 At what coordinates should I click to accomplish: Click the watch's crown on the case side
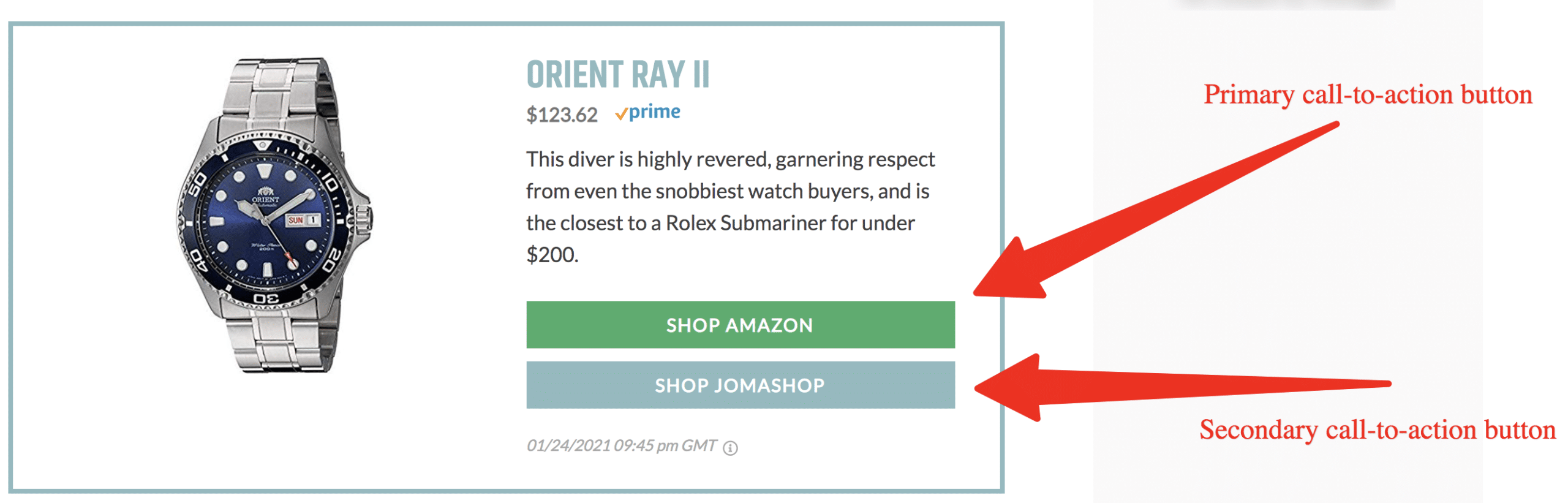pos(364,219)
